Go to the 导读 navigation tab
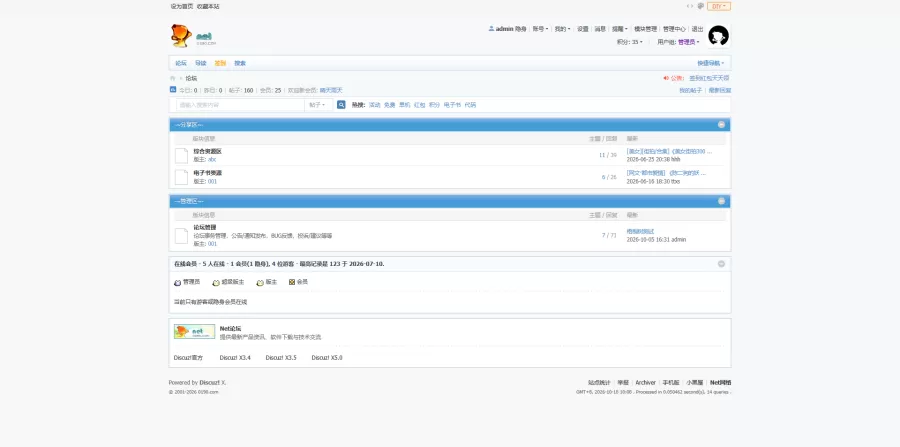The height and width of the screenshot is (447, 900). (x=200, y=63)
